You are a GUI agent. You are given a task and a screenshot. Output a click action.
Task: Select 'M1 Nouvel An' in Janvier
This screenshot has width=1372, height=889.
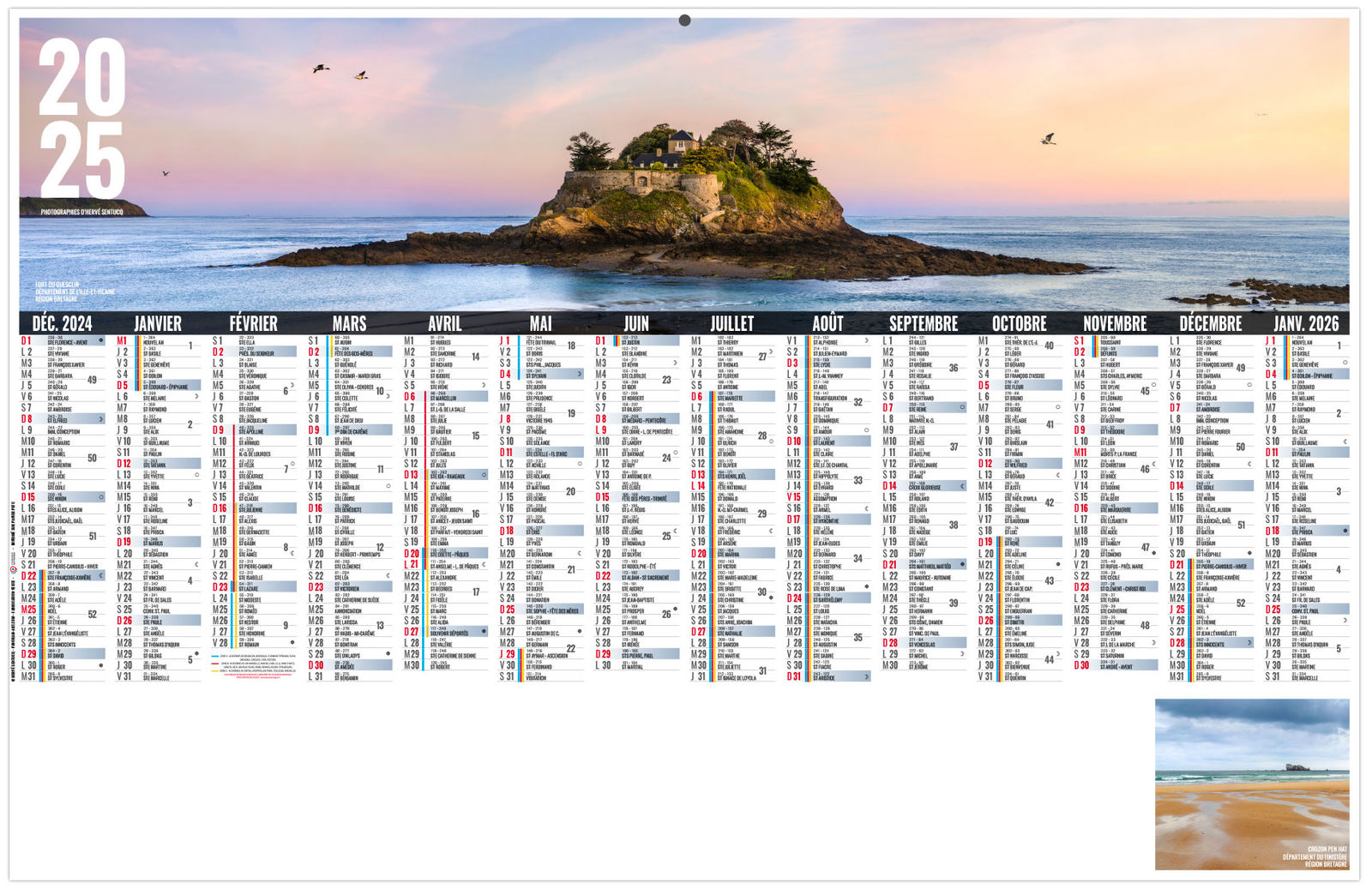[158, 341]
